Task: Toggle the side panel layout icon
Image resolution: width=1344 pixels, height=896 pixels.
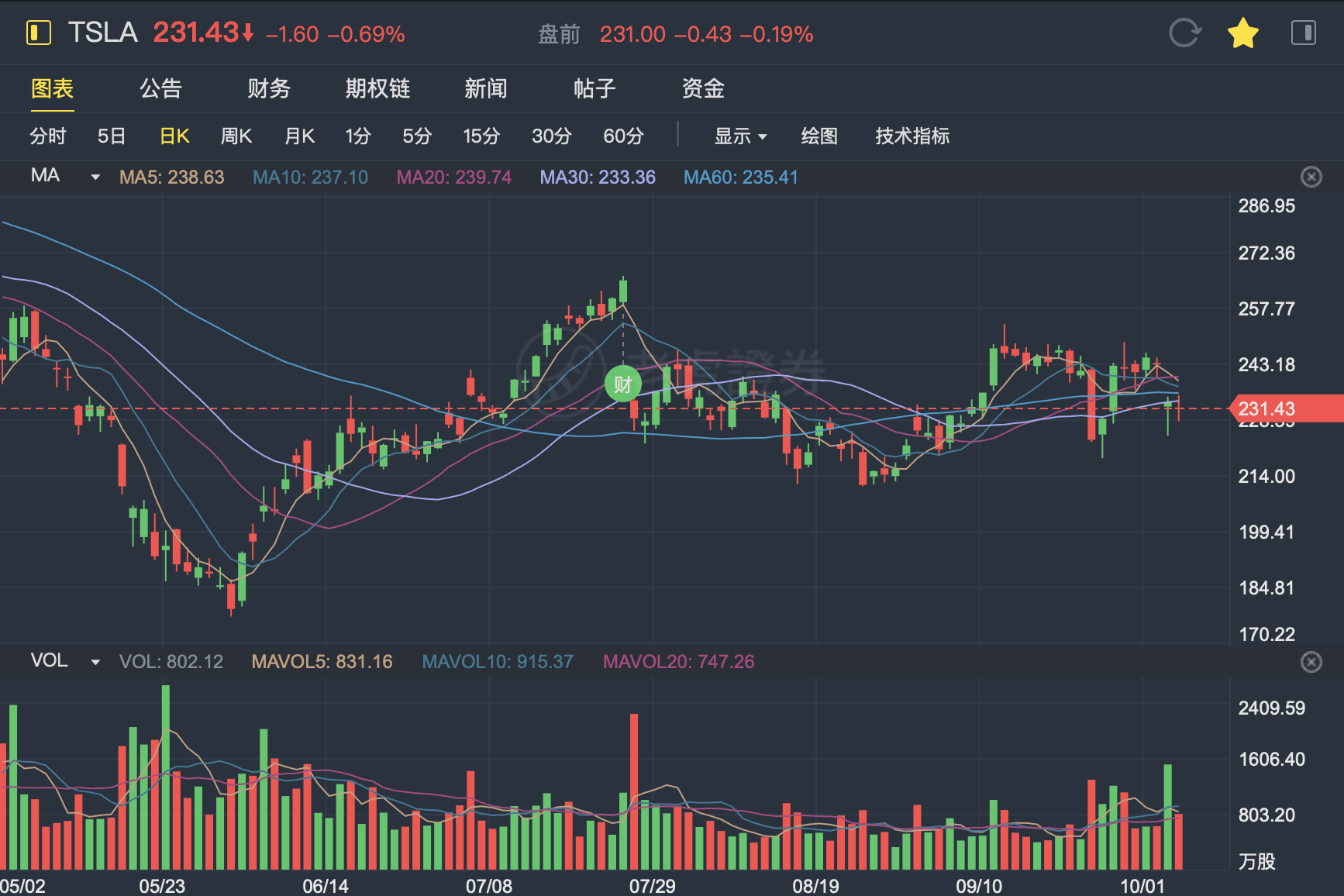Action: pos(1303,33)
